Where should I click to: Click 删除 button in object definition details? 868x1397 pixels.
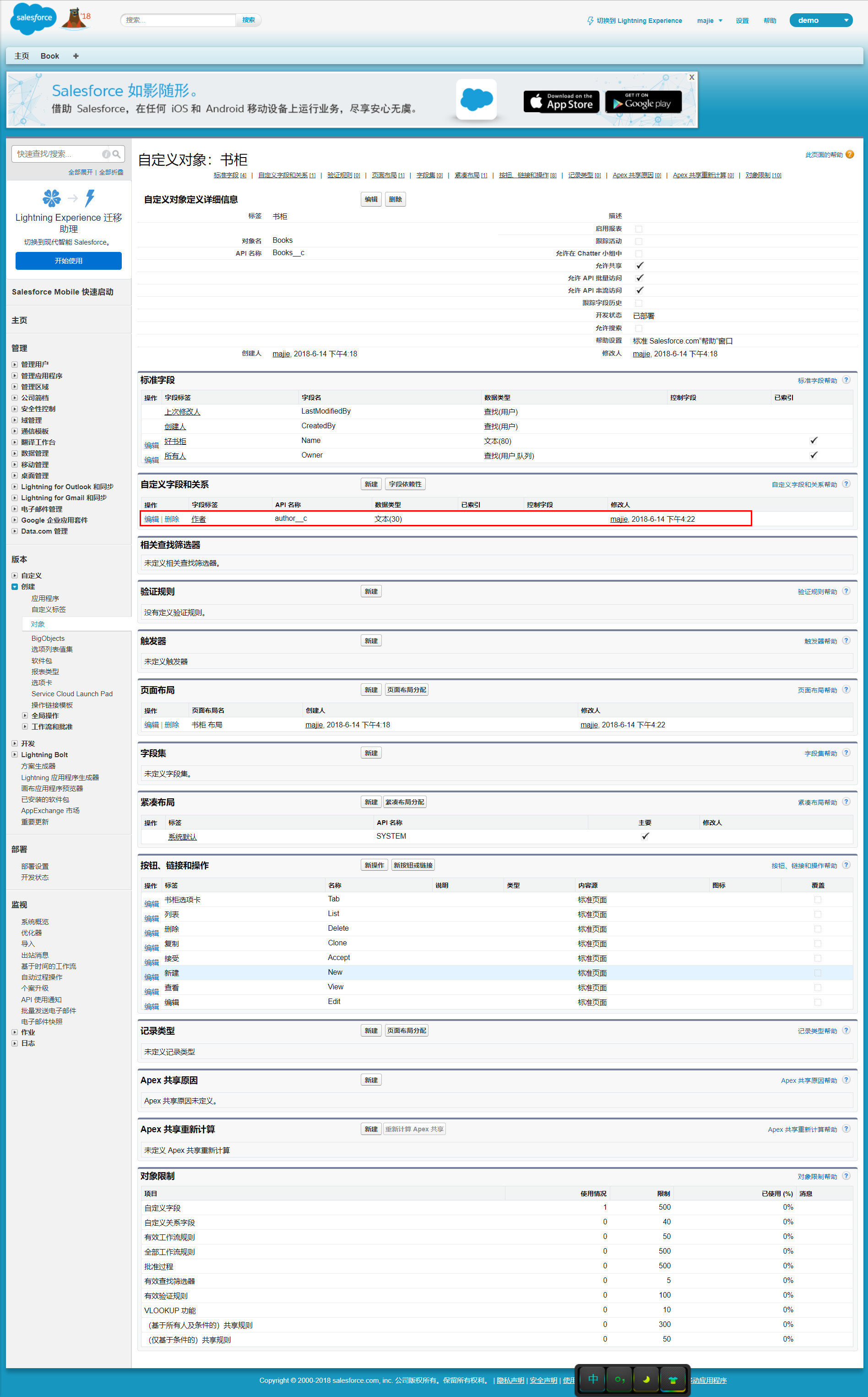point(395,199)
